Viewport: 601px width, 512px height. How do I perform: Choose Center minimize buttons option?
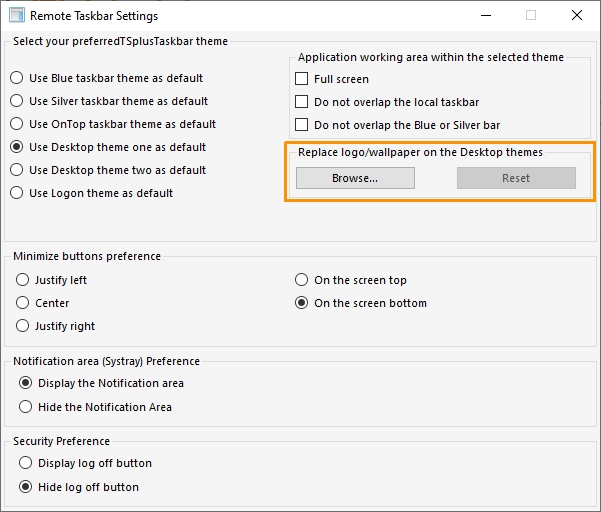coord(23,303)
